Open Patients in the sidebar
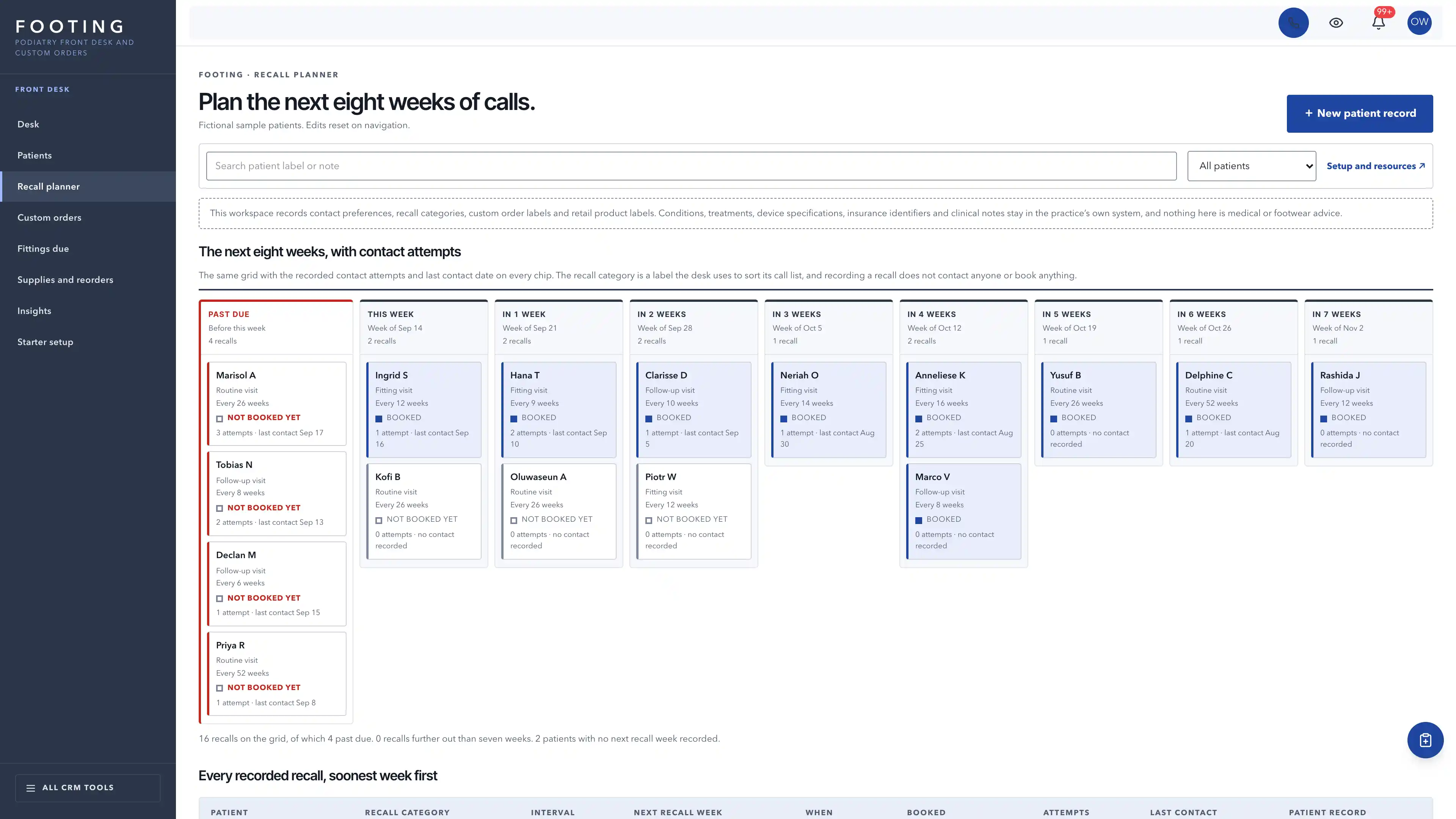The image size is (1456, 819). (x=88, y=155)
